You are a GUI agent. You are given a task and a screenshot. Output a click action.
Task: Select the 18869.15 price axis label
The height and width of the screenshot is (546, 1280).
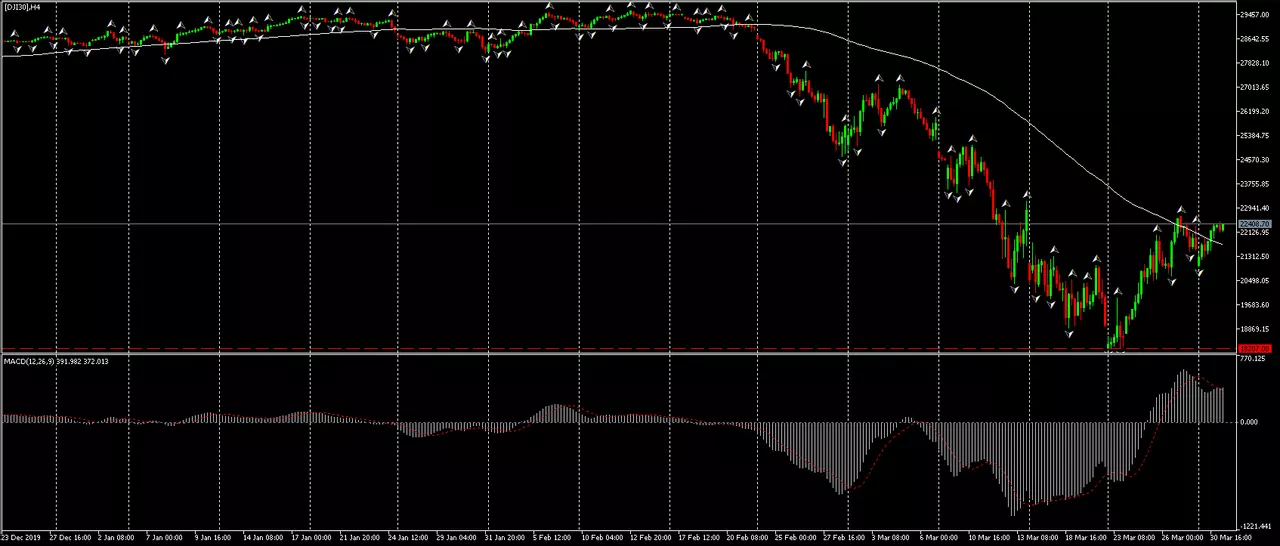[1254, 329]
